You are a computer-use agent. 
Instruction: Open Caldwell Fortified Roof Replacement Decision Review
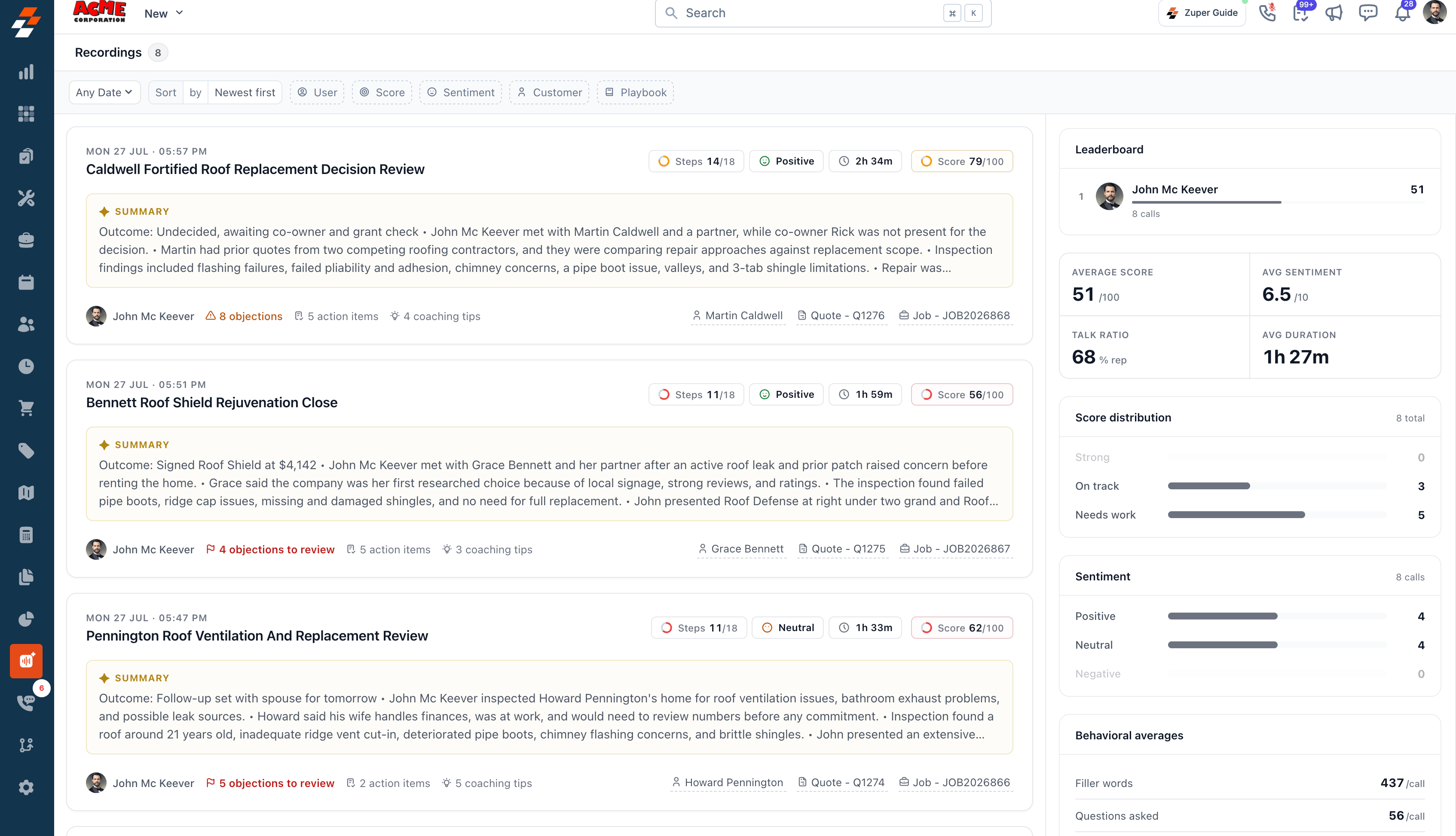tap(255, 169)
